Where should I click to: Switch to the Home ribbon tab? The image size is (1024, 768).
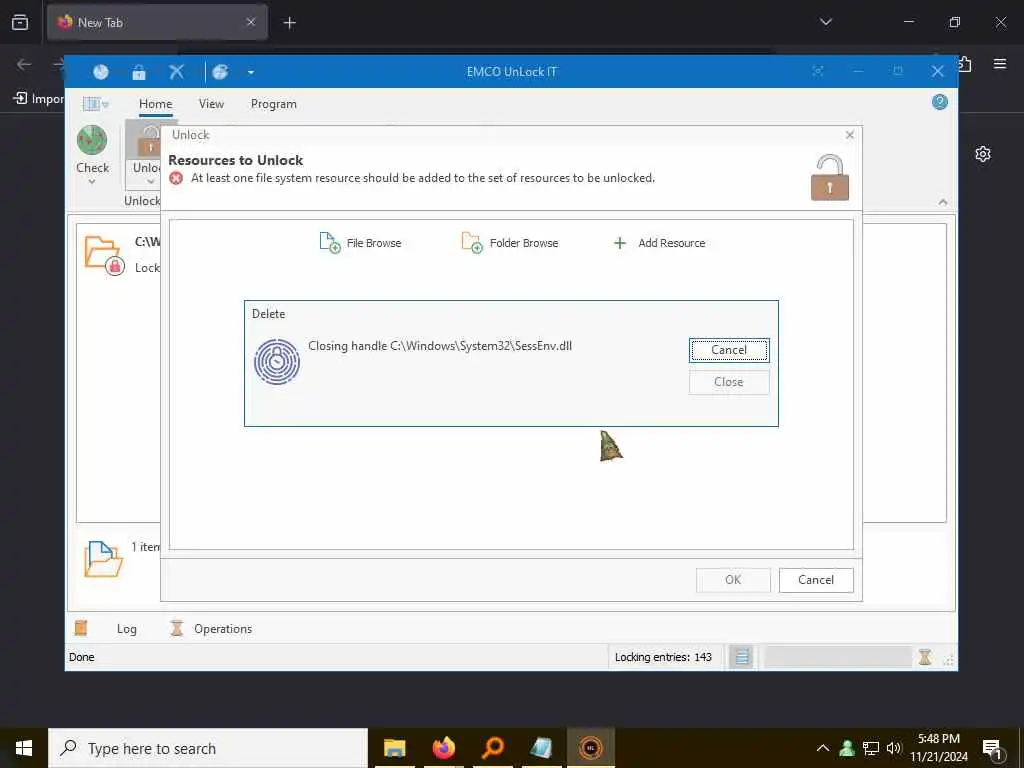coord(155,104)
